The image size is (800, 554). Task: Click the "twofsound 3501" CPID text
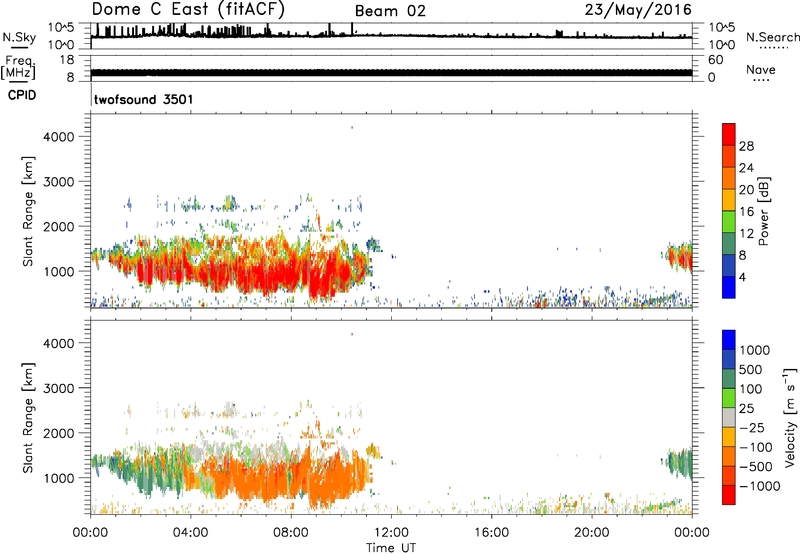pyautogui.click(x=143, y=99)
